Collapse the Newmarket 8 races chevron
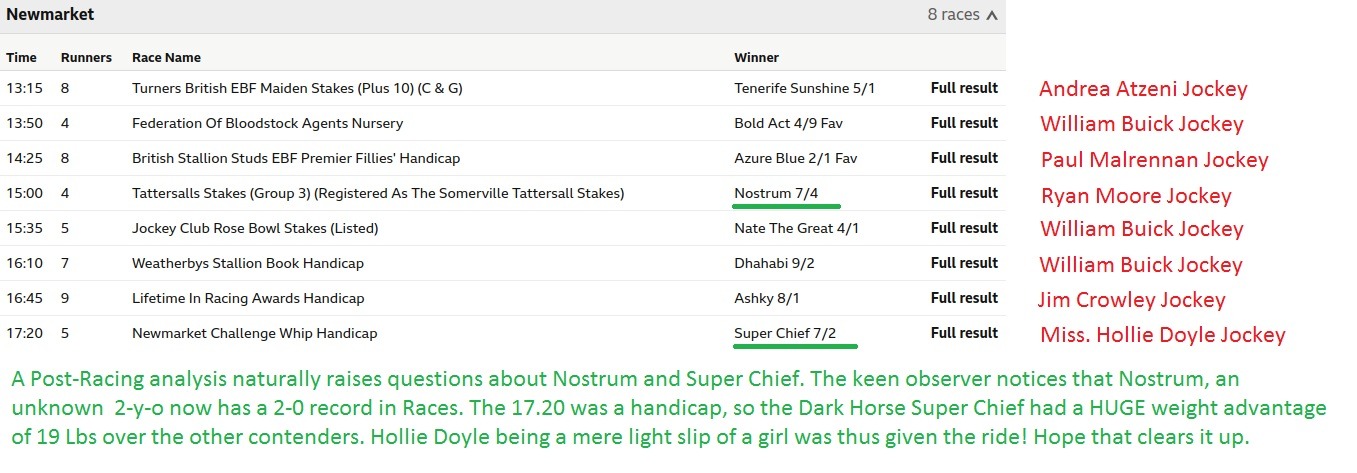Screen dimensions: 1357x473 coord(991,15)
